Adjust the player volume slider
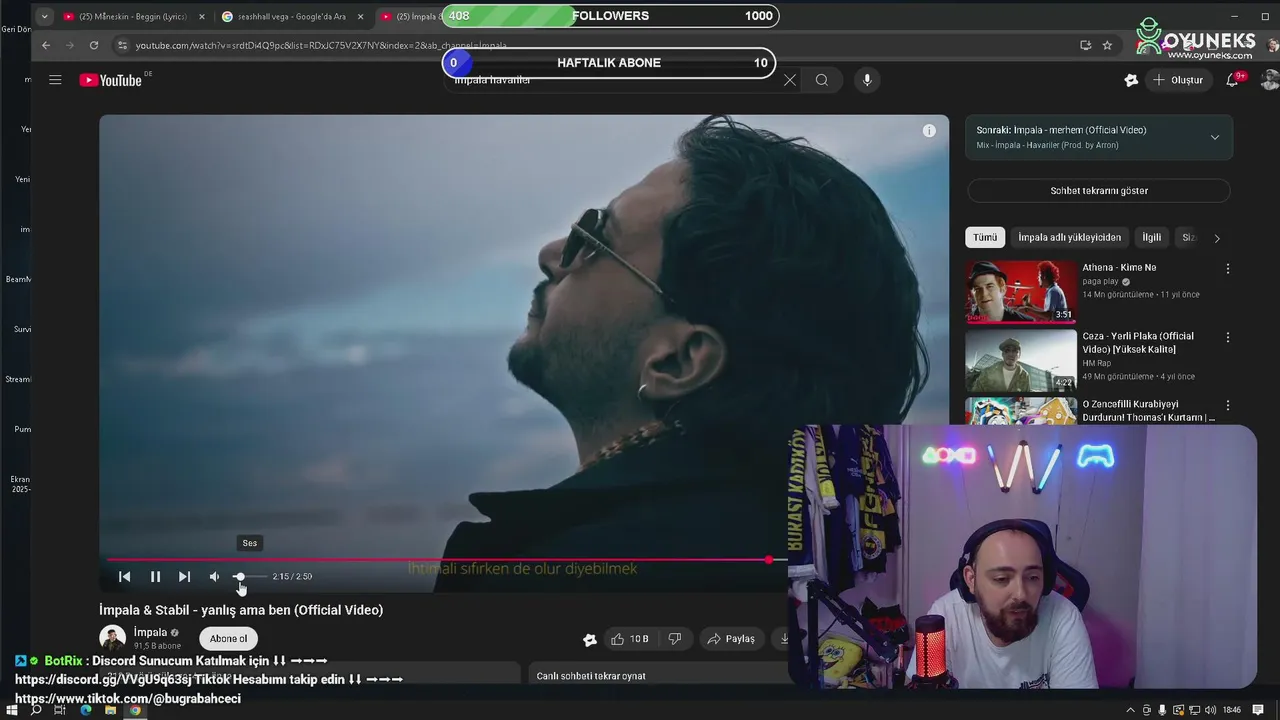Viewport: 1280px width, 720px height. point(250,576)
